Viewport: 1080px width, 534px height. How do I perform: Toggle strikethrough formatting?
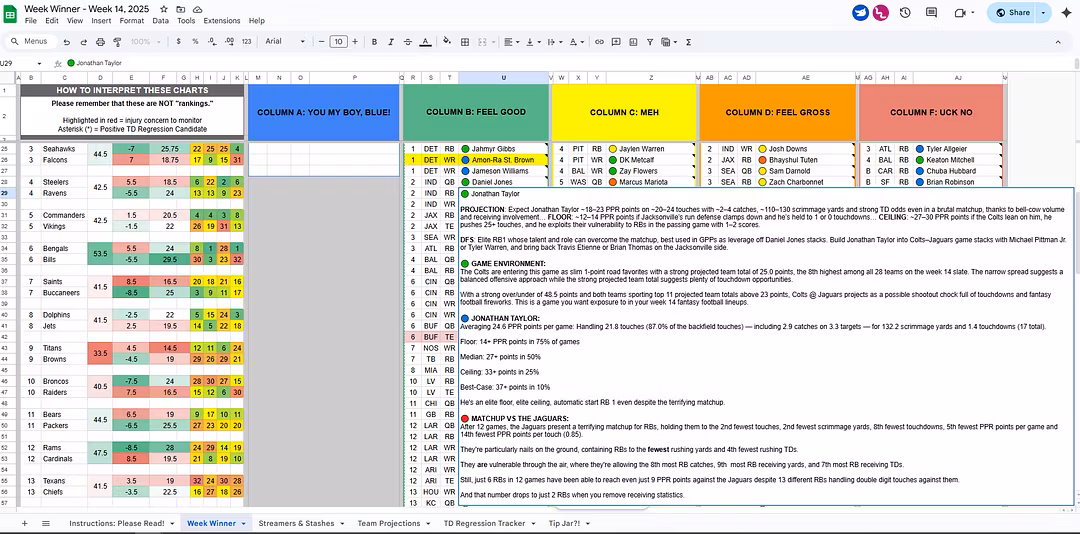[x=406, y=42]
